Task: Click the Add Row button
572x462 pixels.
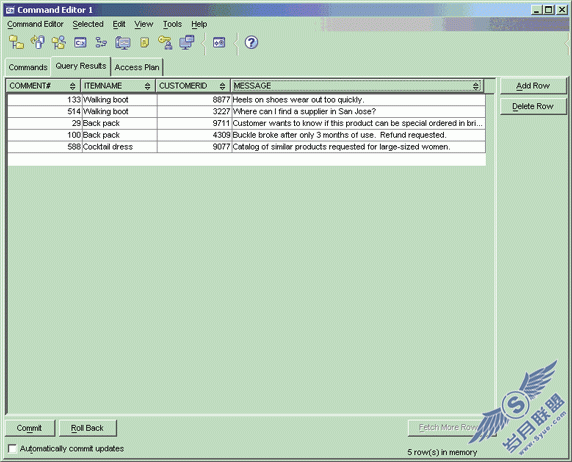Action: (533, 86)
